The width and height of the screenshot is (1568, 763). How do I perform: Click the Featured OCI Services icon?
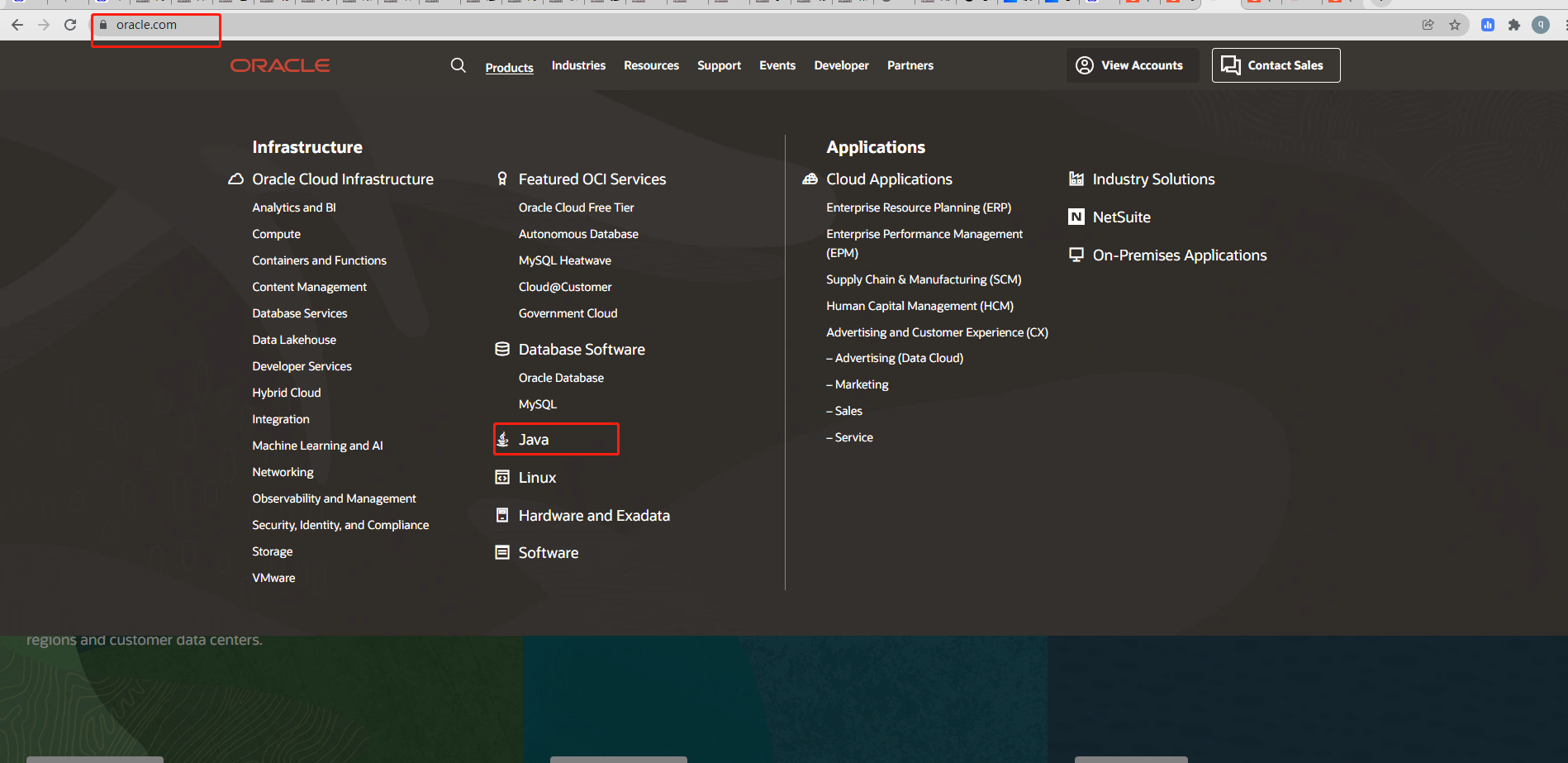tap(502, 179)
